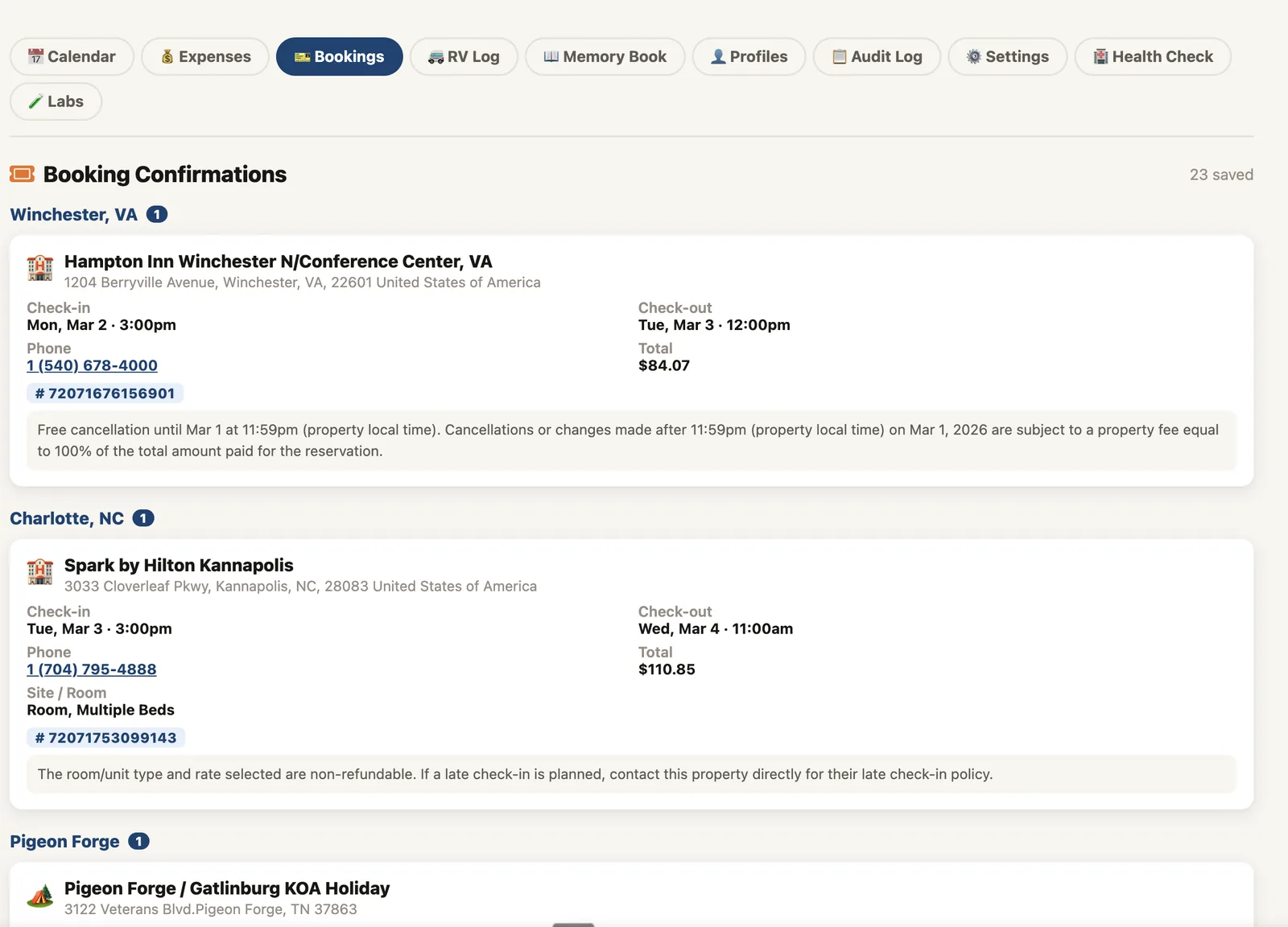Click the open book icon in Memory Book

(551, 56)
